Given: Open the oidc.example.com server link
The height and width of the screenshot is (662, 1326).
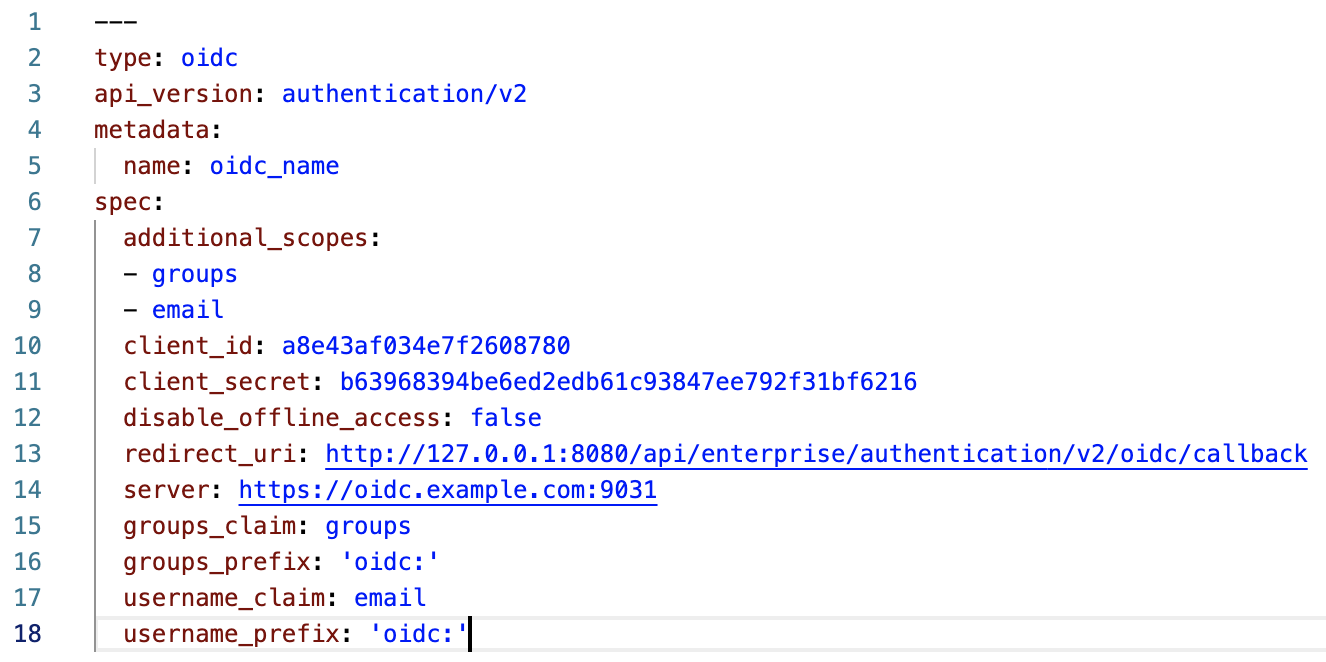Looking at the screenshot, I should [x=447, y=490].
